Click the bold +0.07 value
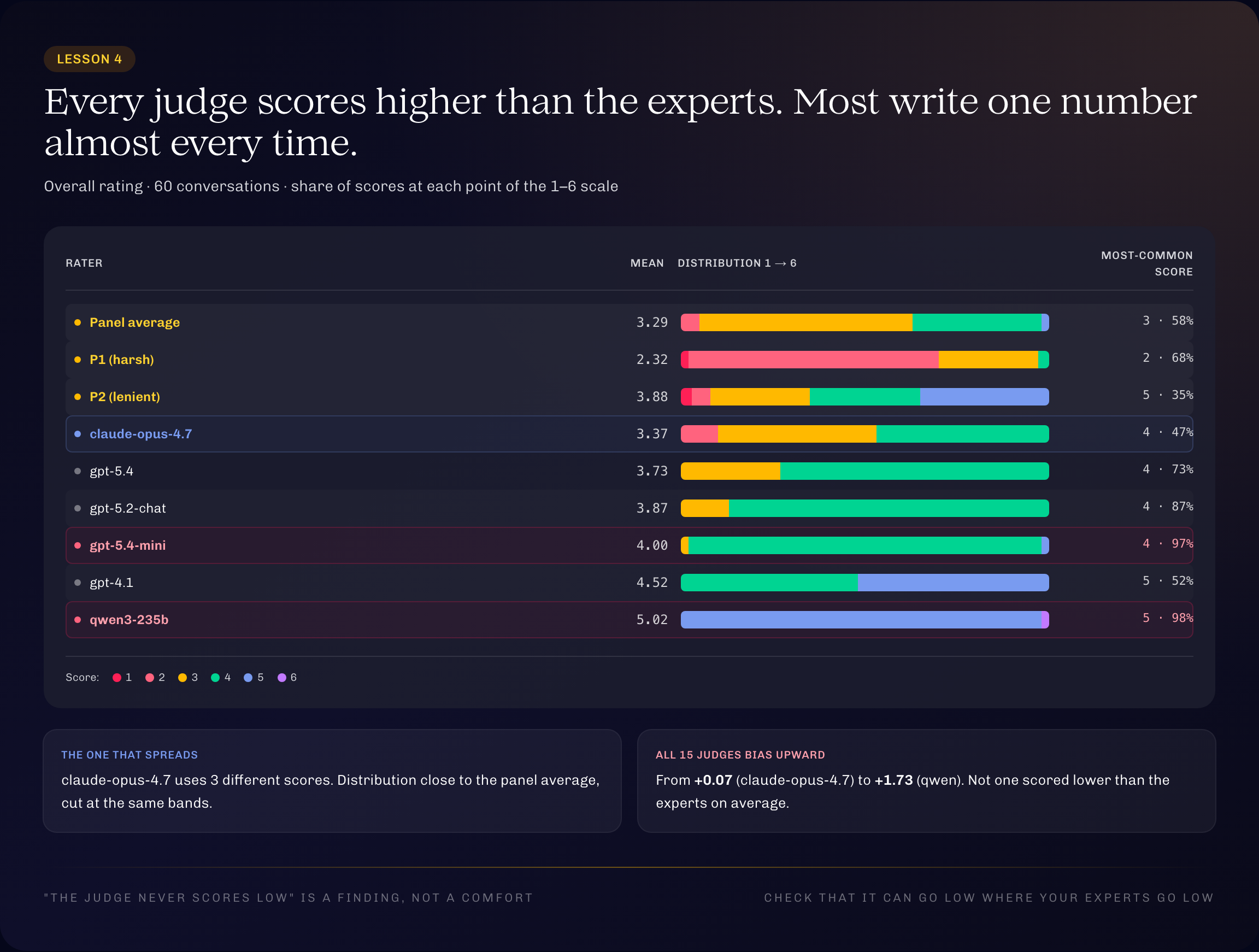1259x952 pixels. [x=713, y=780]
